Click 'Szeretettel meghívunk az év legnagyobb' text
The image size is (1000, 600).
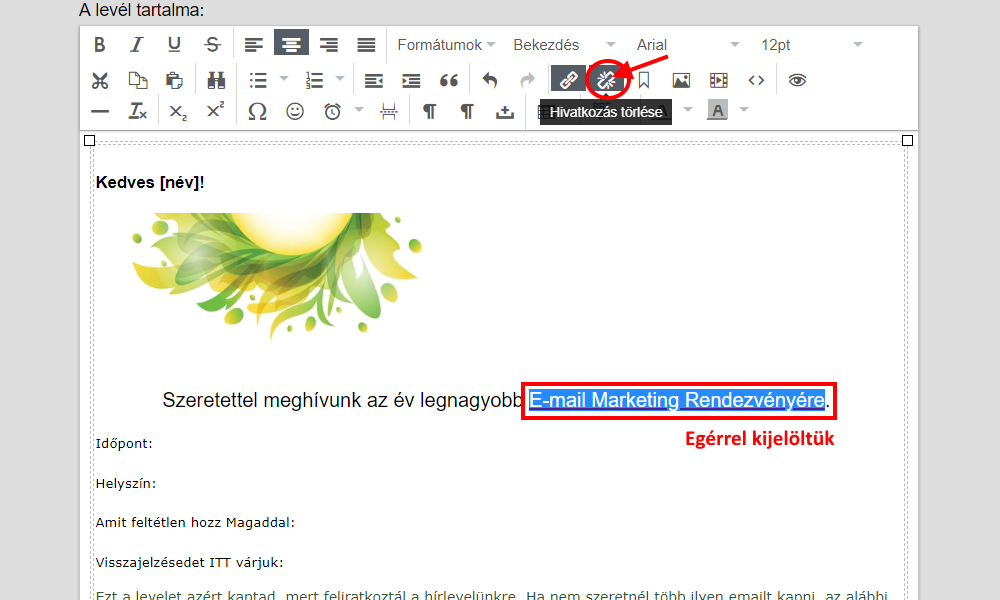tap(342, 400)
